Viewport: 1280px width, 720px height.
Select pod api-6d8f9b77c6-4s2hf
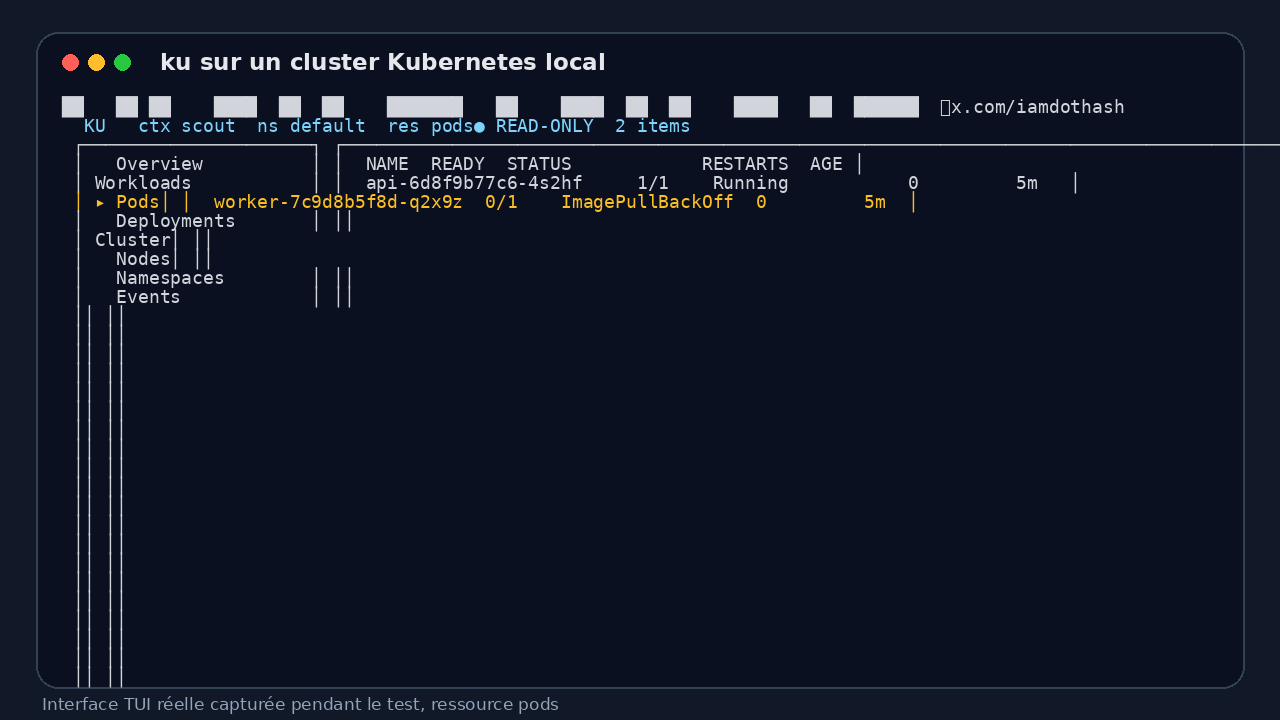point(474,183)
